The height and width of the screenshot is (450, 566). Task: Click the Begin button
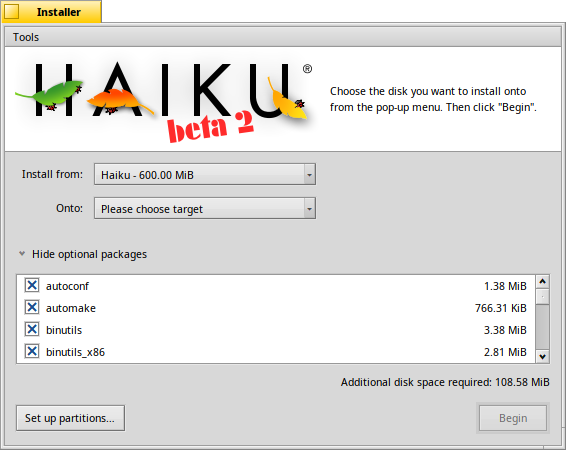[513, 418]
